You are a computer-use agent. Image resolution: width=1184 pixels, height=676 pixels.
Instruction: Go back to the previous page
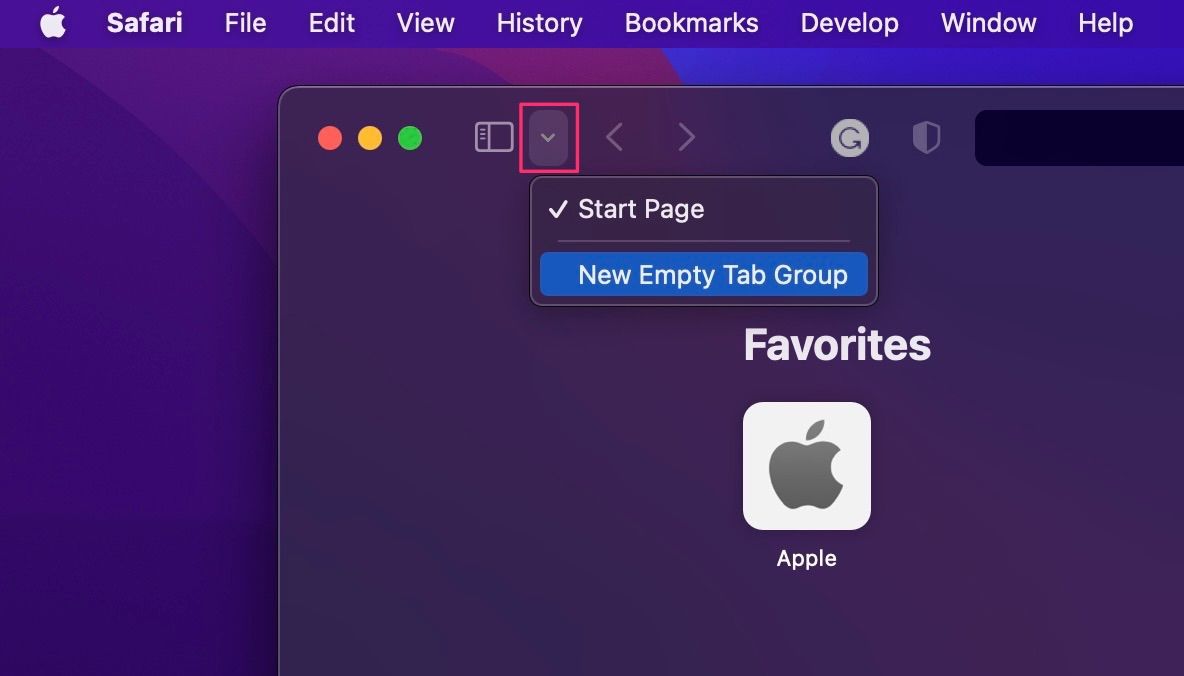point(615,137)
